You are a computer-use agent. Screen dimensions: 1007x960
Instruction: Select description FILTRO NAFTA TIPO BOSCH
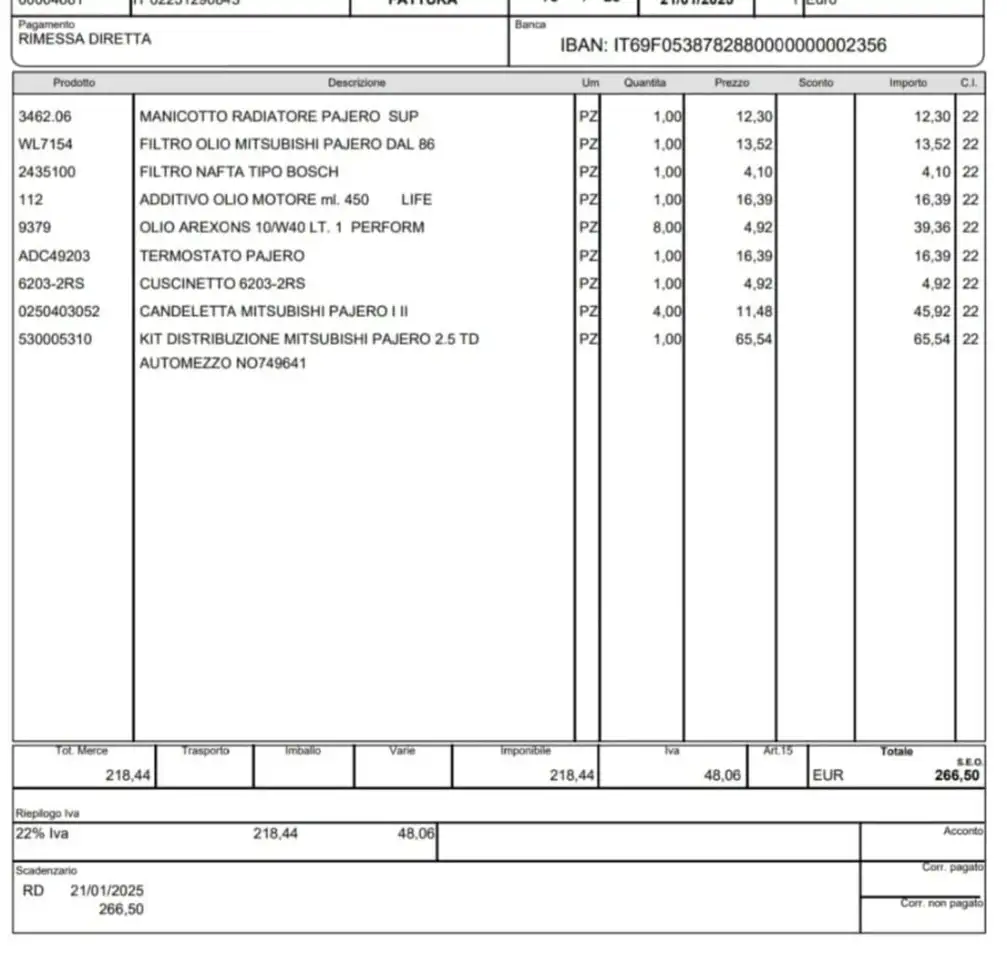pos(239,171)
